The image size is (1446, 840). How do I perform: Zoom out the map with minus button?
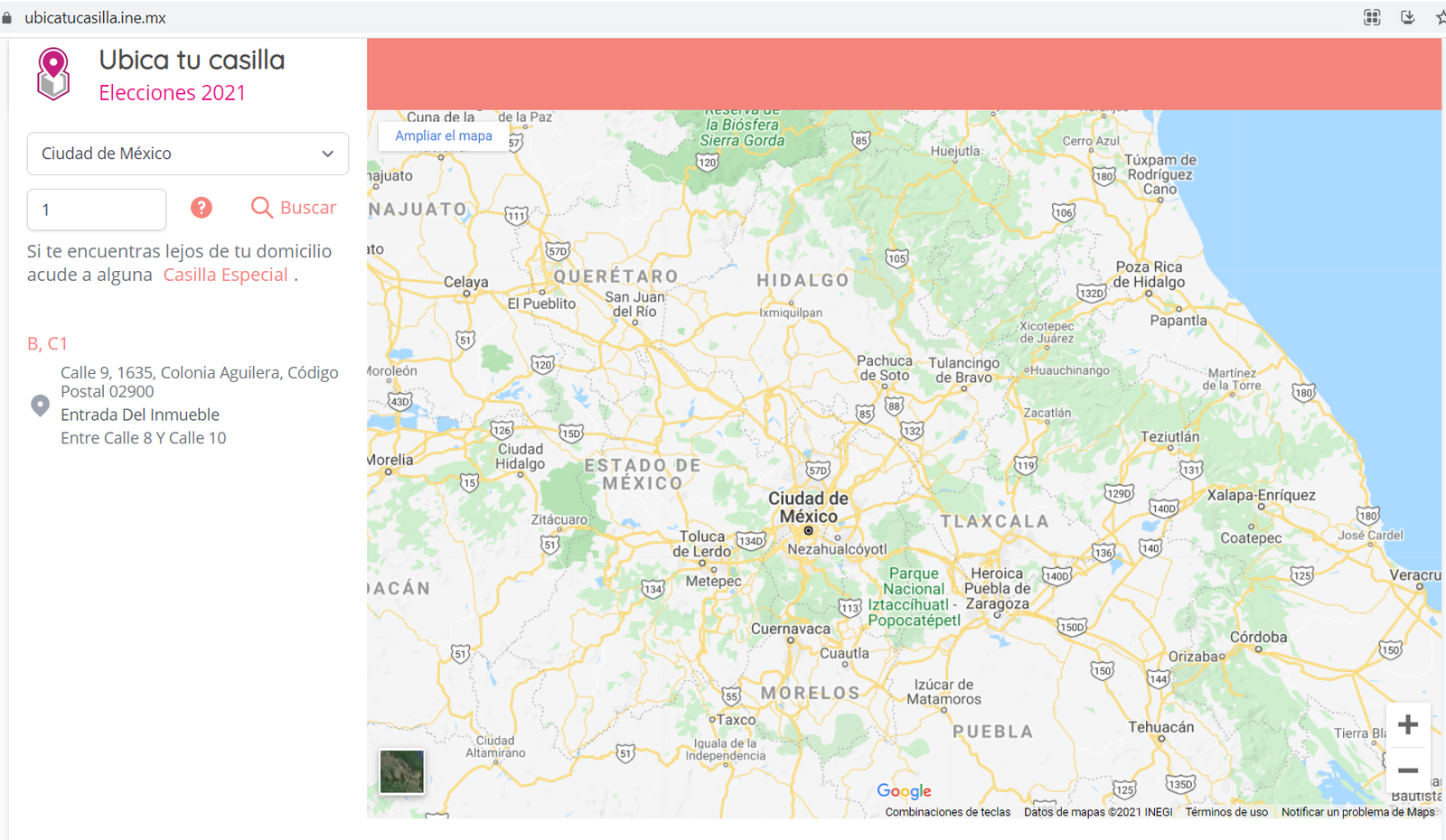[1407, 770]
